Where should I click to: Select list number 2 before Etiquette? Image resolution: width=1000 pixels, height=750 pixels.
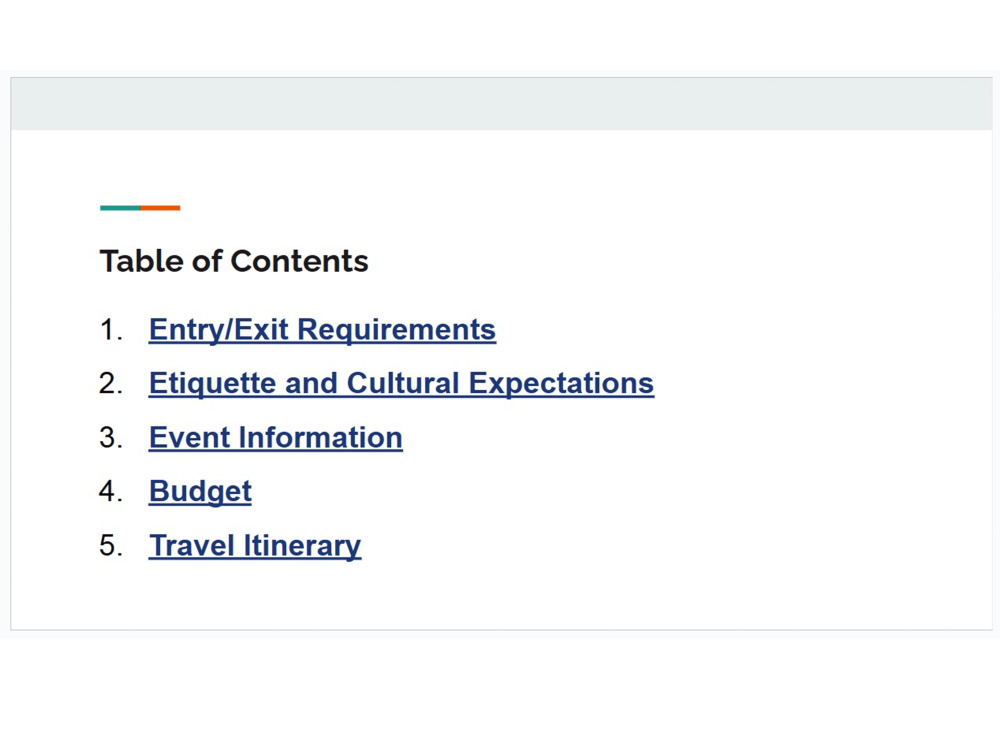111,384
